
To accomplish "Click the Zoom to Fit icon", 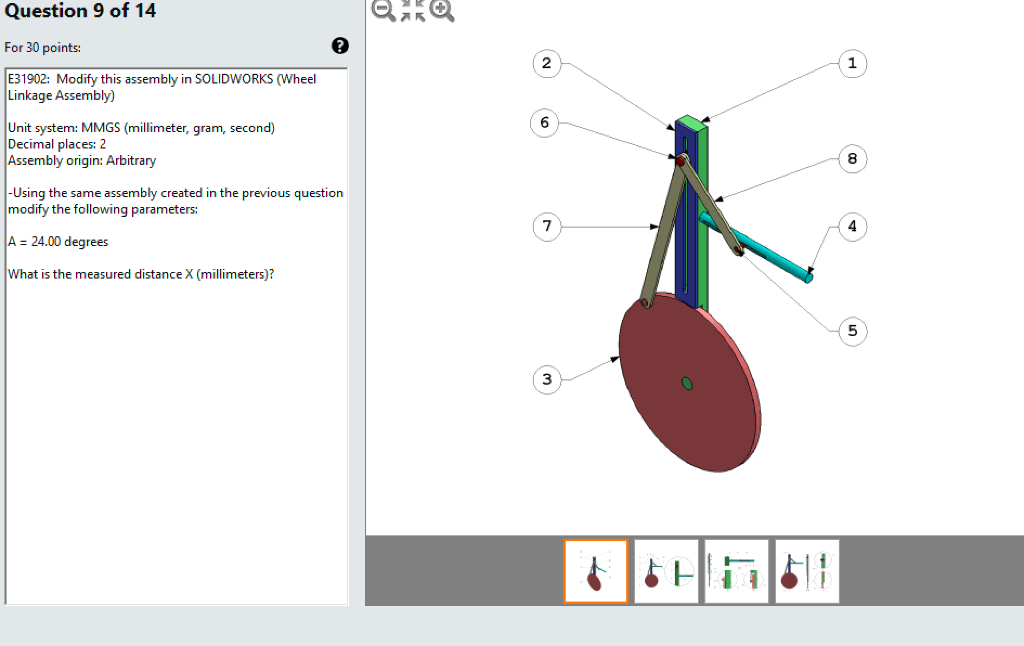I will [x=411, y=12].
